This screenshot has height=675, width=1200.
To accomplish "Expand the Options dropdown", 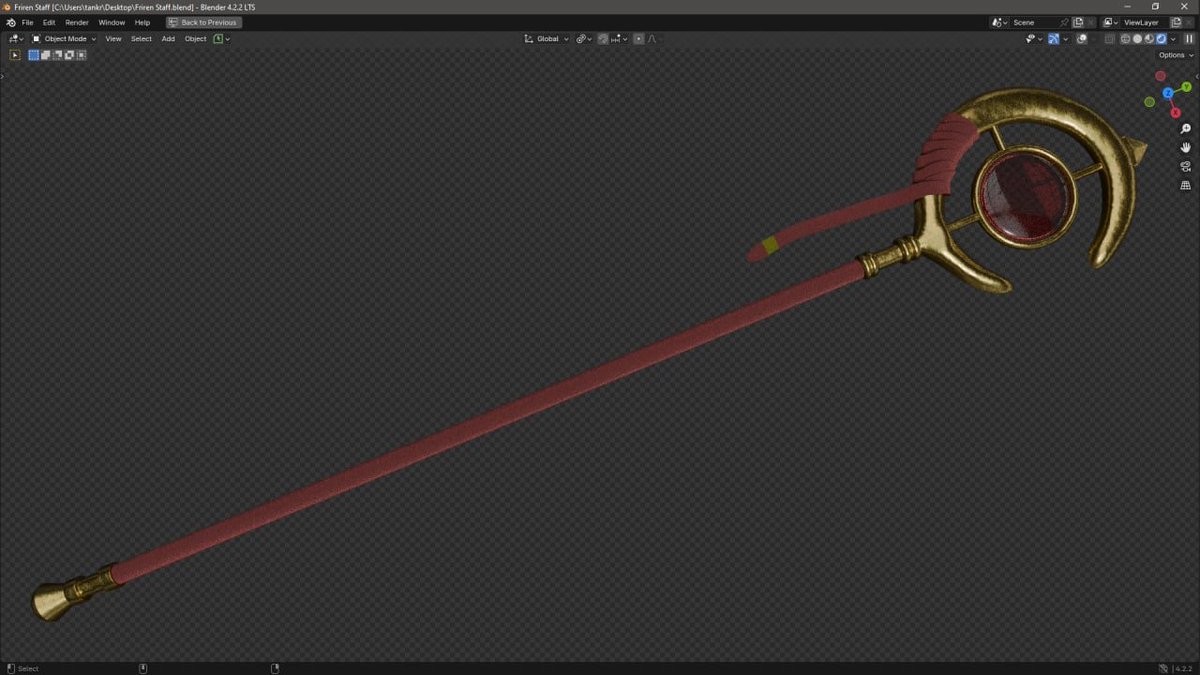I will [x=1170, y=55].
